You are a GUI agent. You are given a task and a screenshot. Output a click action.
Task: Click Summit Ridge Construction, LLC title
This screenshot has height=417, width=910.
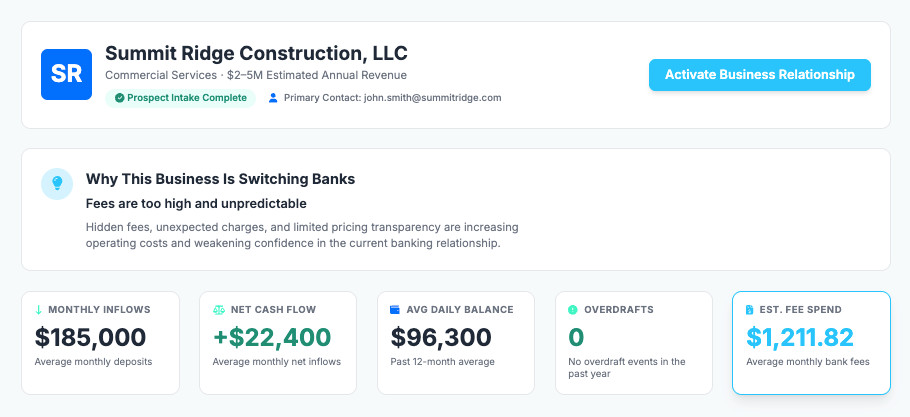coord(256,53)
